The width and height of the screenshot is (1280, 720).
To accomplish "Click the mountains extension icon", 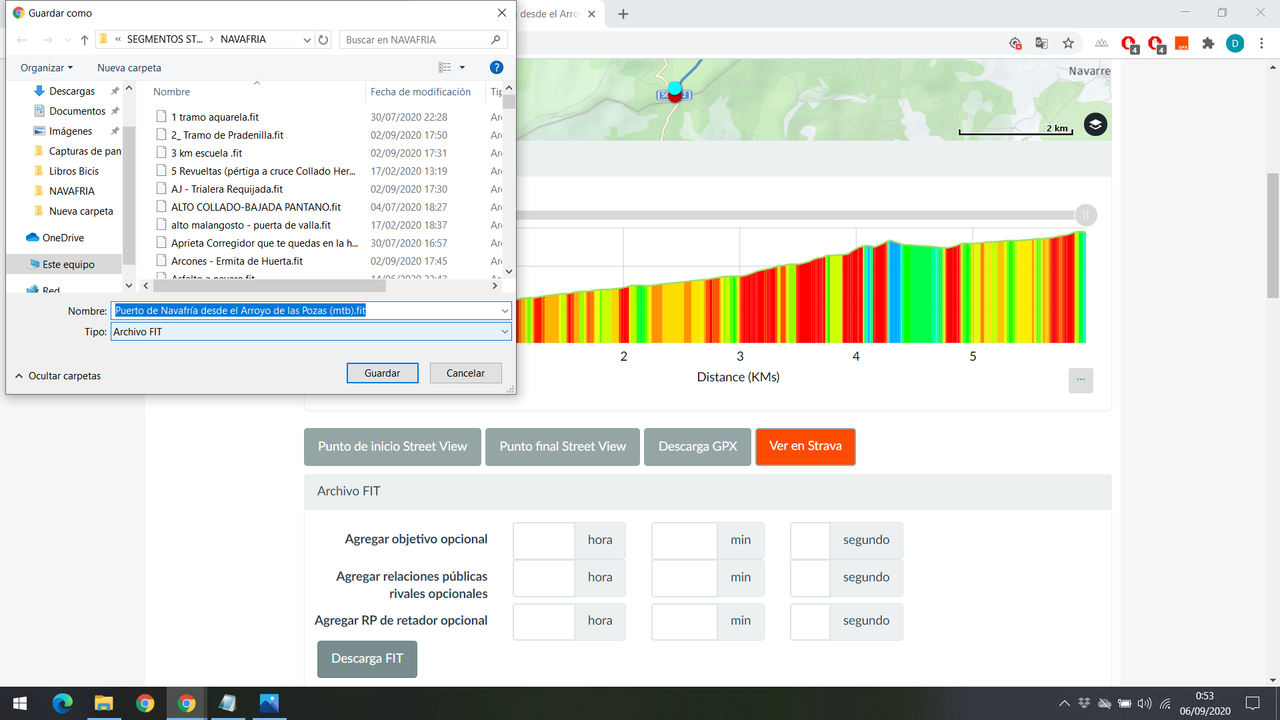I will coord(1101,43).
